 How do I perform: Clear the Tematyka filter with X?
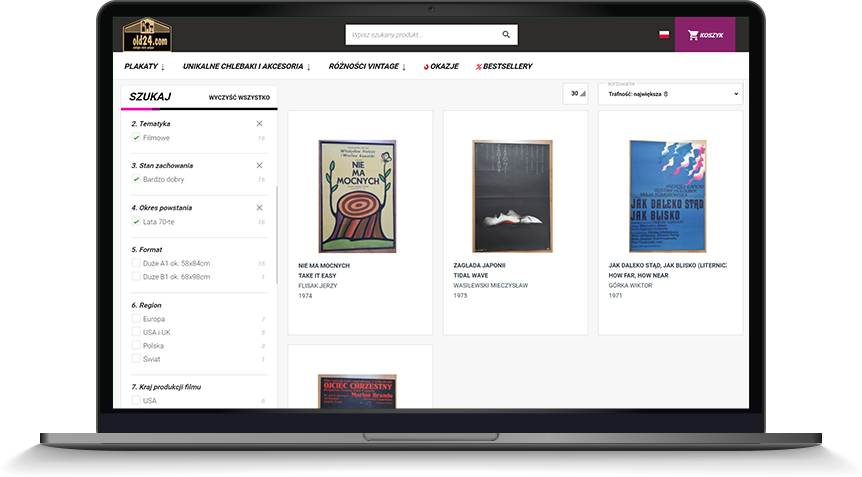259,123
